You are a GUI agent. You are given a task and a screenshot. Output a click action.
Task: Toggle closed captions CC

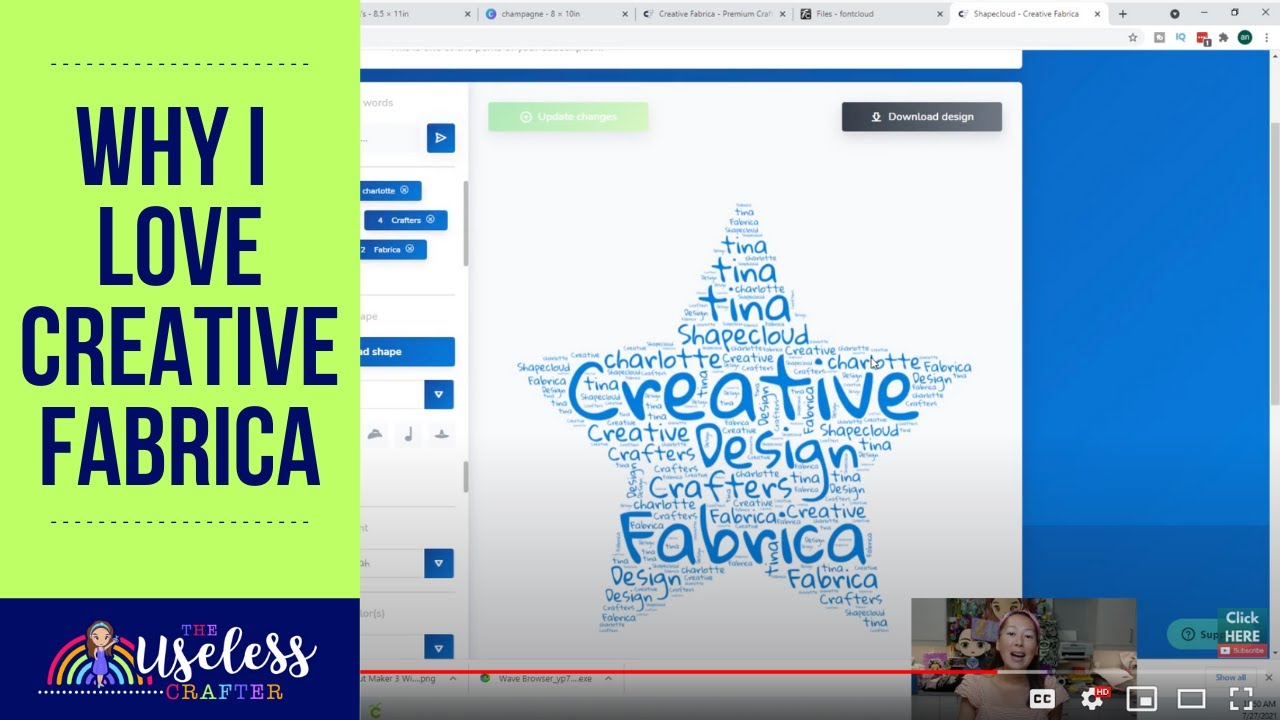pyautogui.click(x=1042, y=699)
